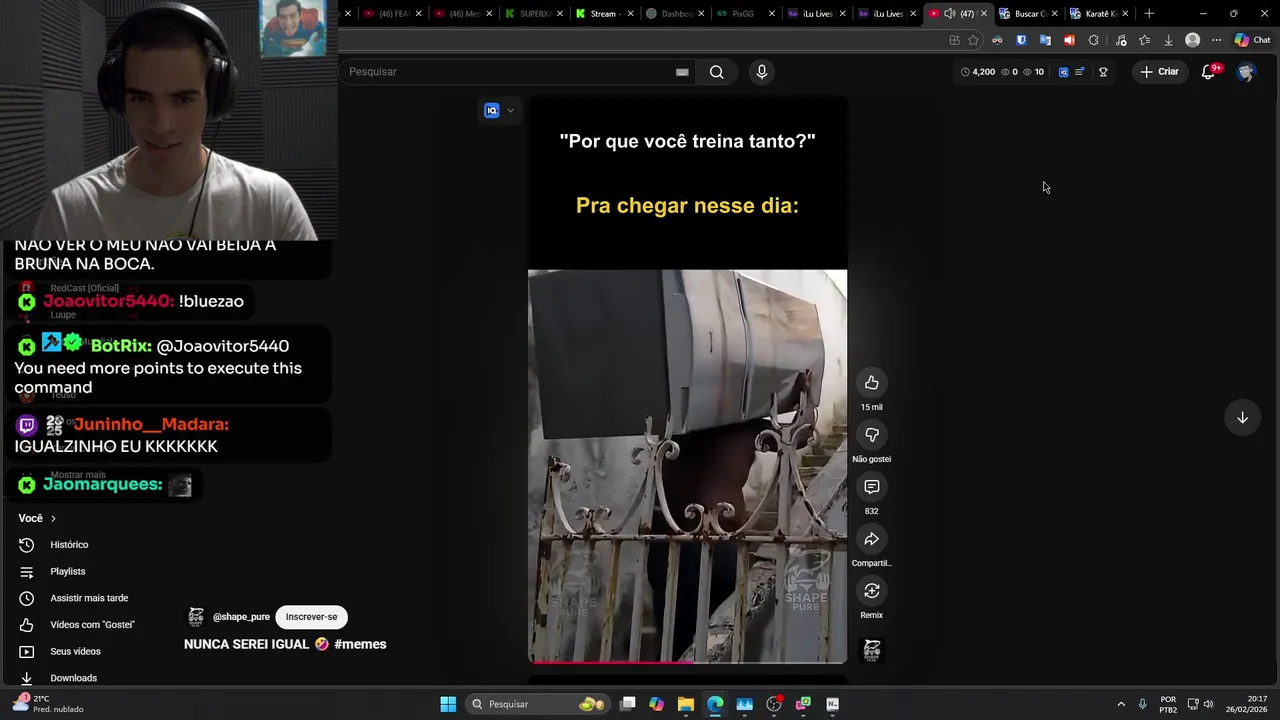This screenshot has width=1280, height=720.
Task: Open the Bitwarden shield extension icon
Action: click(1021, 40)
